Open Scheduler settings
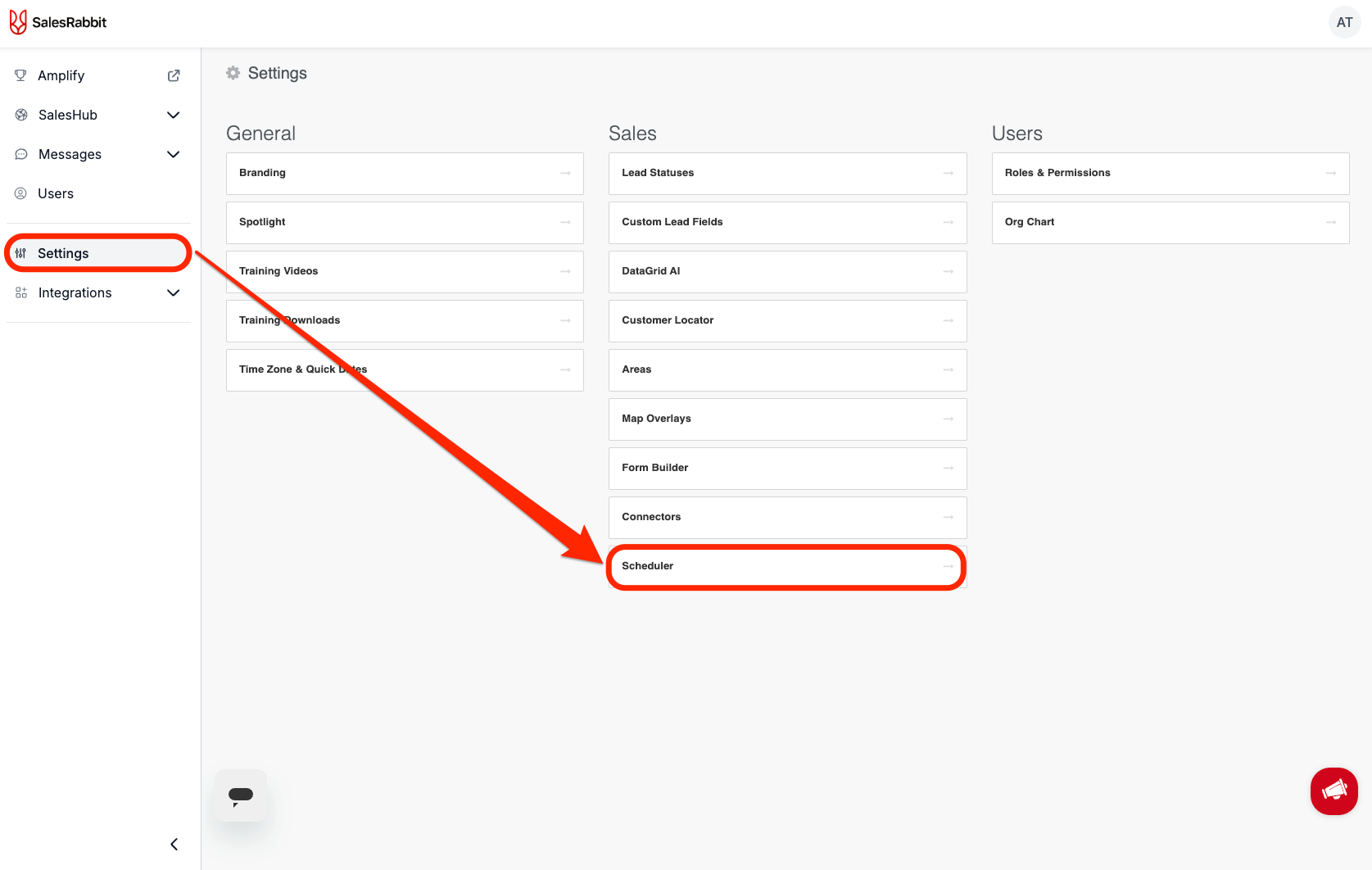The height and width of the screenshot is (870, 1372). coord(788,567)
